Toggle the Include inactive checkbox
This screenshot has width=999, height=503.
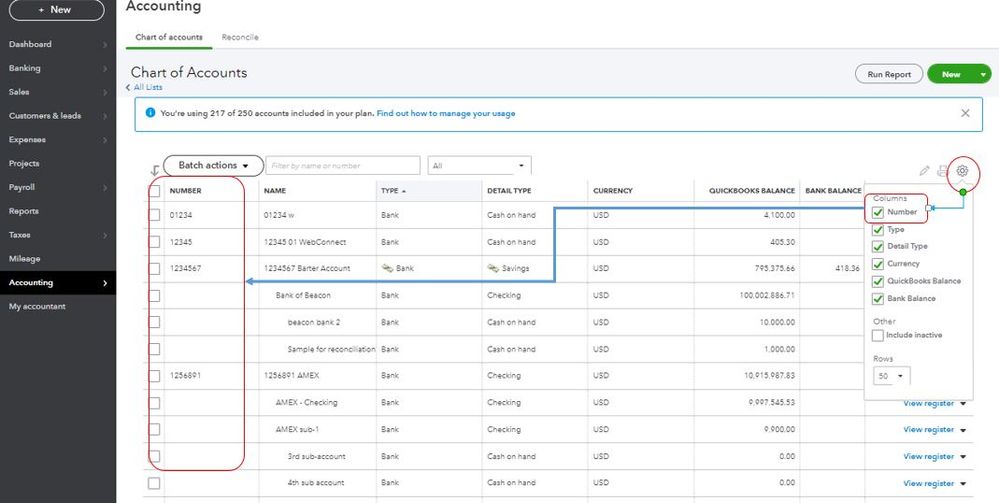[x=878, y=335]
